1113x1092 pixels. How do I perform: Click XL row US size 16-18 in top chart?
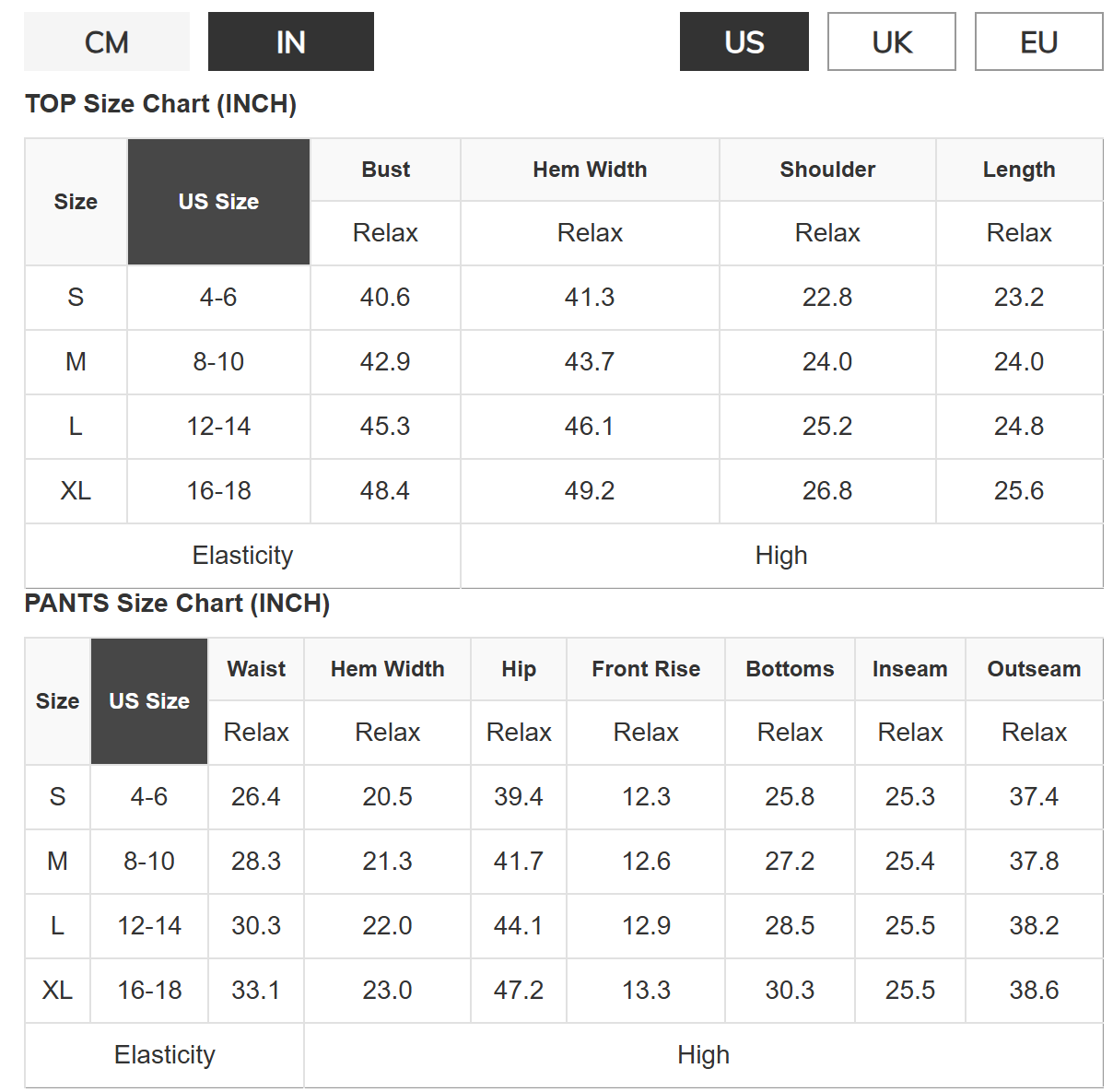point(218,491)
